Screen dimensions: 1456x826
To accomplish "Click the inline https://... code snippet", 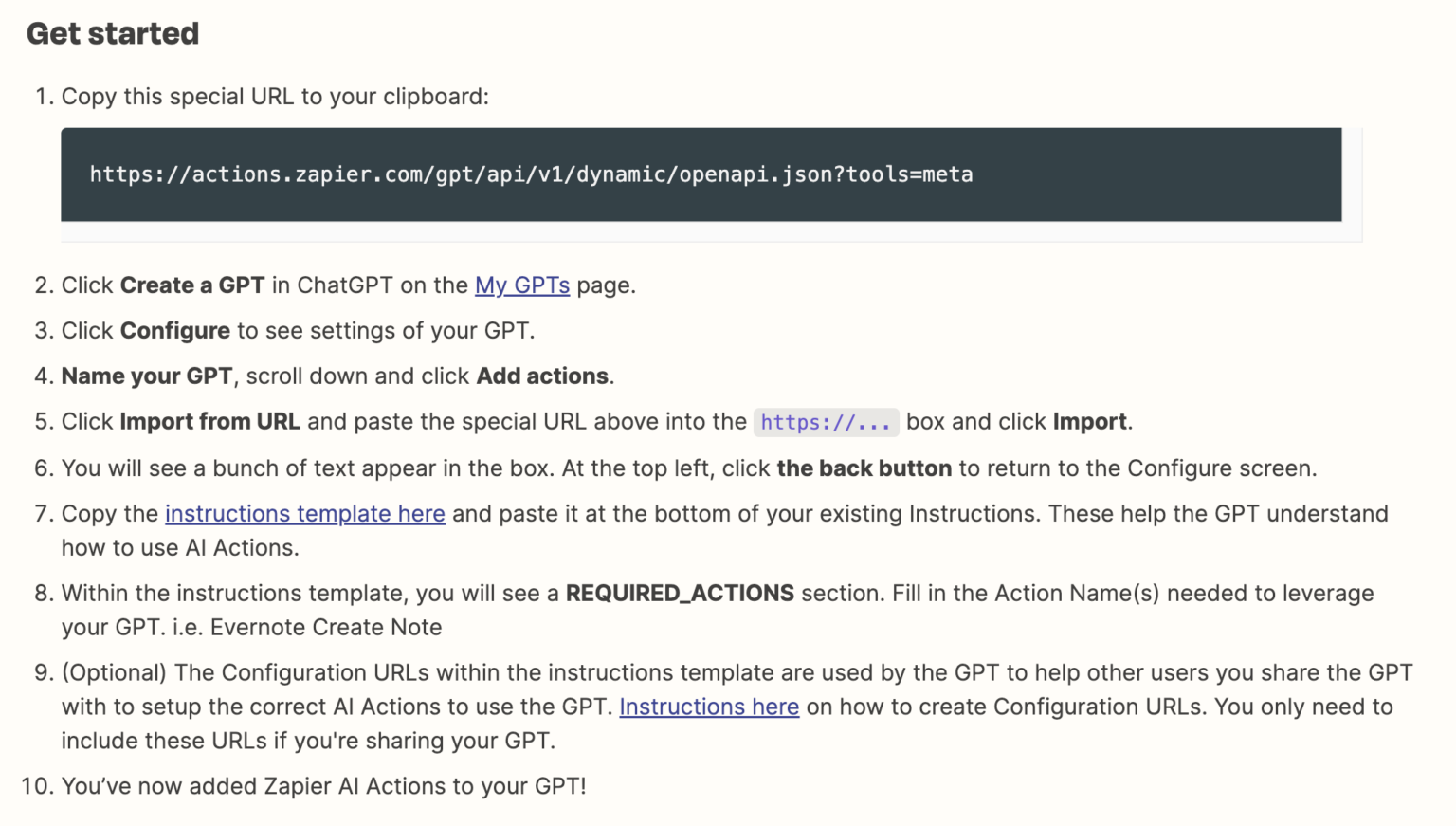I will point(825,422).
